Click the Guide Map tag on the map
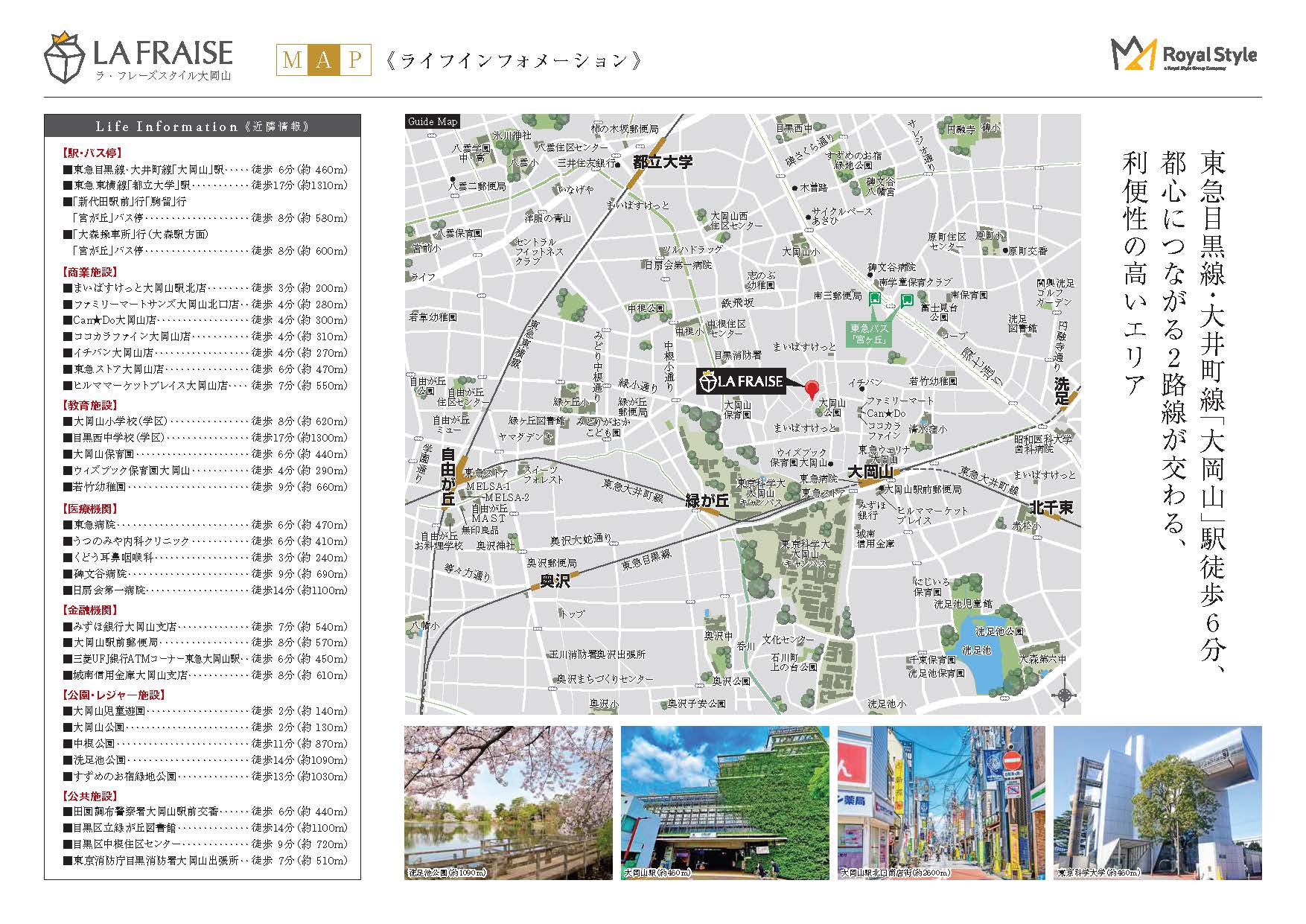Image resolution: width=1306 pixels, height=924 pixels. pyautogui.click(x=433, y=121)
